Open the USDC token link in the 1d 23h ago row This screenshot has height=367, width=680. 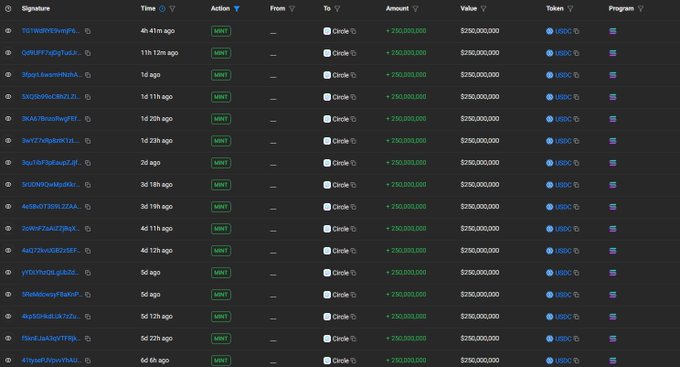(x=563, y=141)
